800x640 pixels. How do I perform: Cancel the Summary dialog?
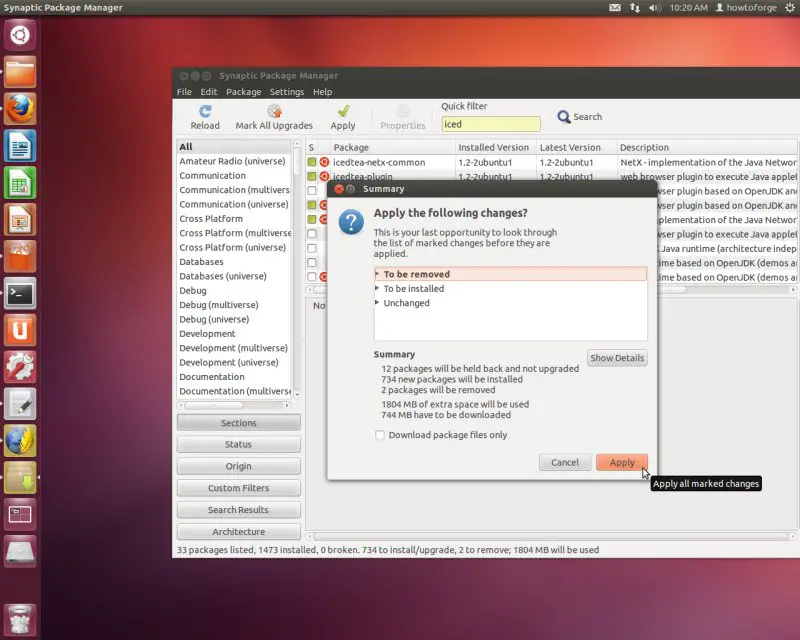(x=565, y=462)
